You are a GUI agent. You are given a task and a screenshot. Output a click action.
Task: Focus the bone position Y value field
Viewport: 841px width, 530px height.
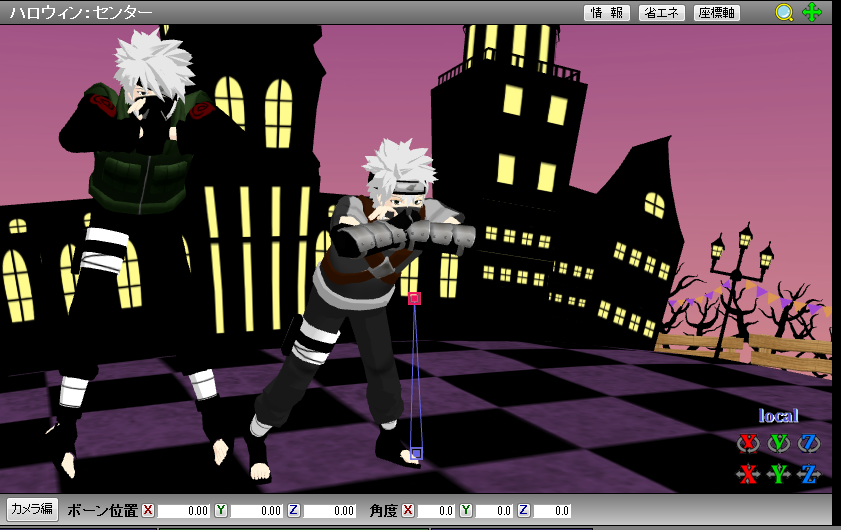tap(256, 511)
